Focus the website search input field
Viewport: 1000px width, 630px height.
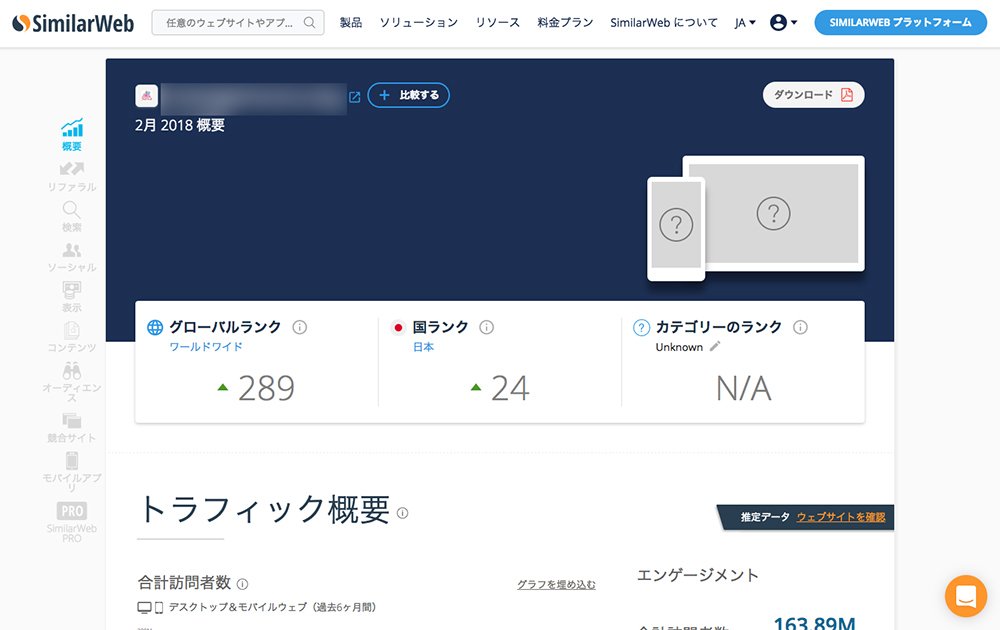230,23
